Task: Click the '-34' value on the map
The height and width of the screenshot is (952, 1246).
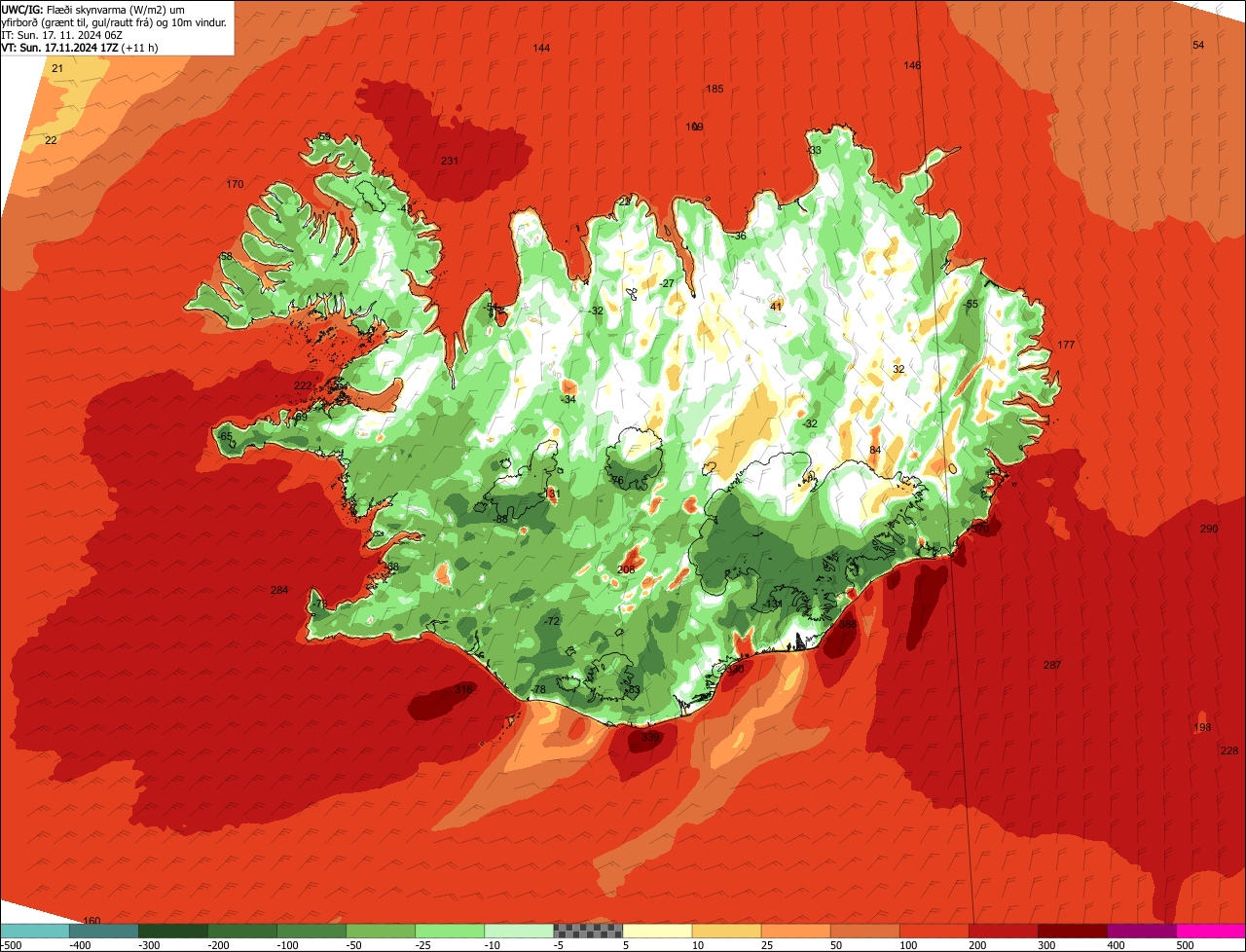Action: click(568, 399)
